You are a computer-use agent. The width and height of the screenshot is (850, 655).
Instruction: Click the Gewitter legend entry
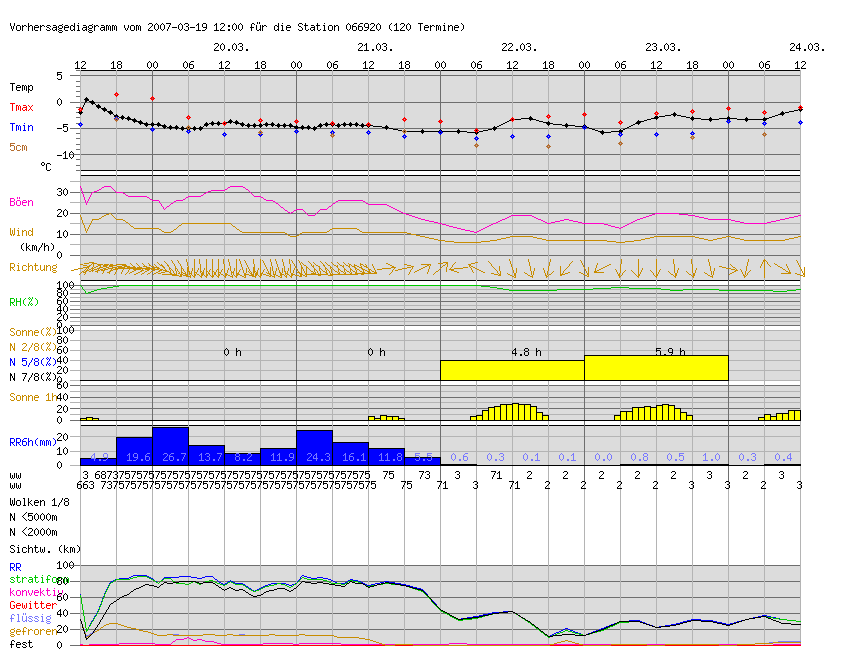pos(33,605)
